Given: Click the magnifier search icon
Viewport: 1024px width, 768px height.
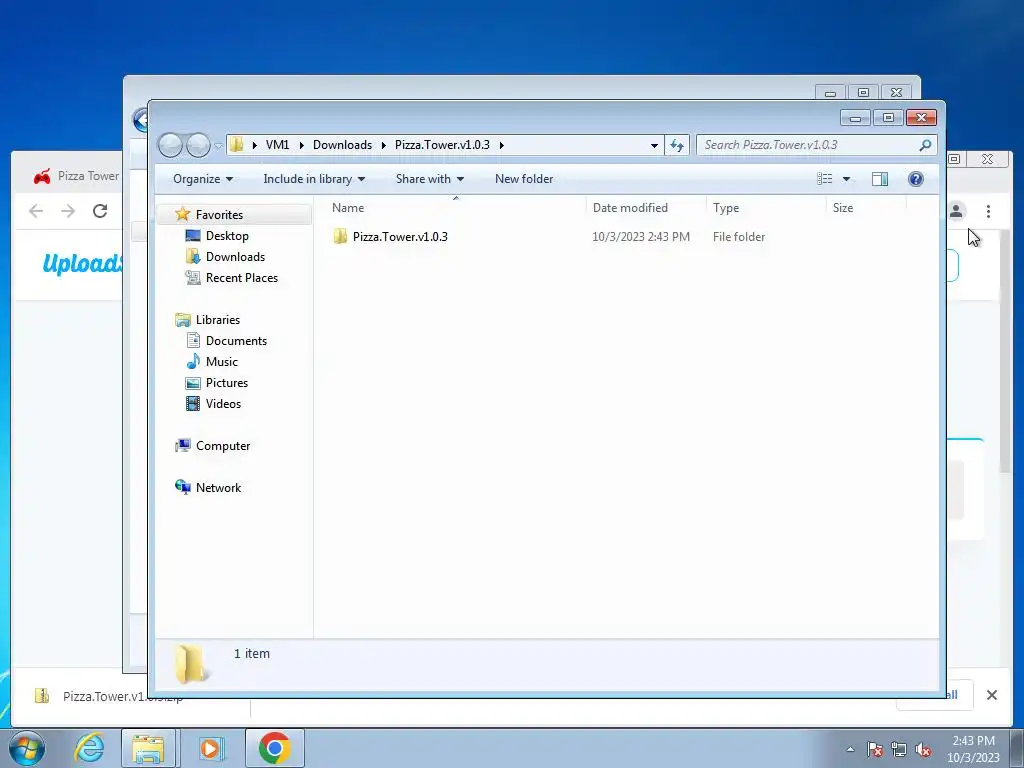Looking at the screenshot, I should click(x=925, y=145).
